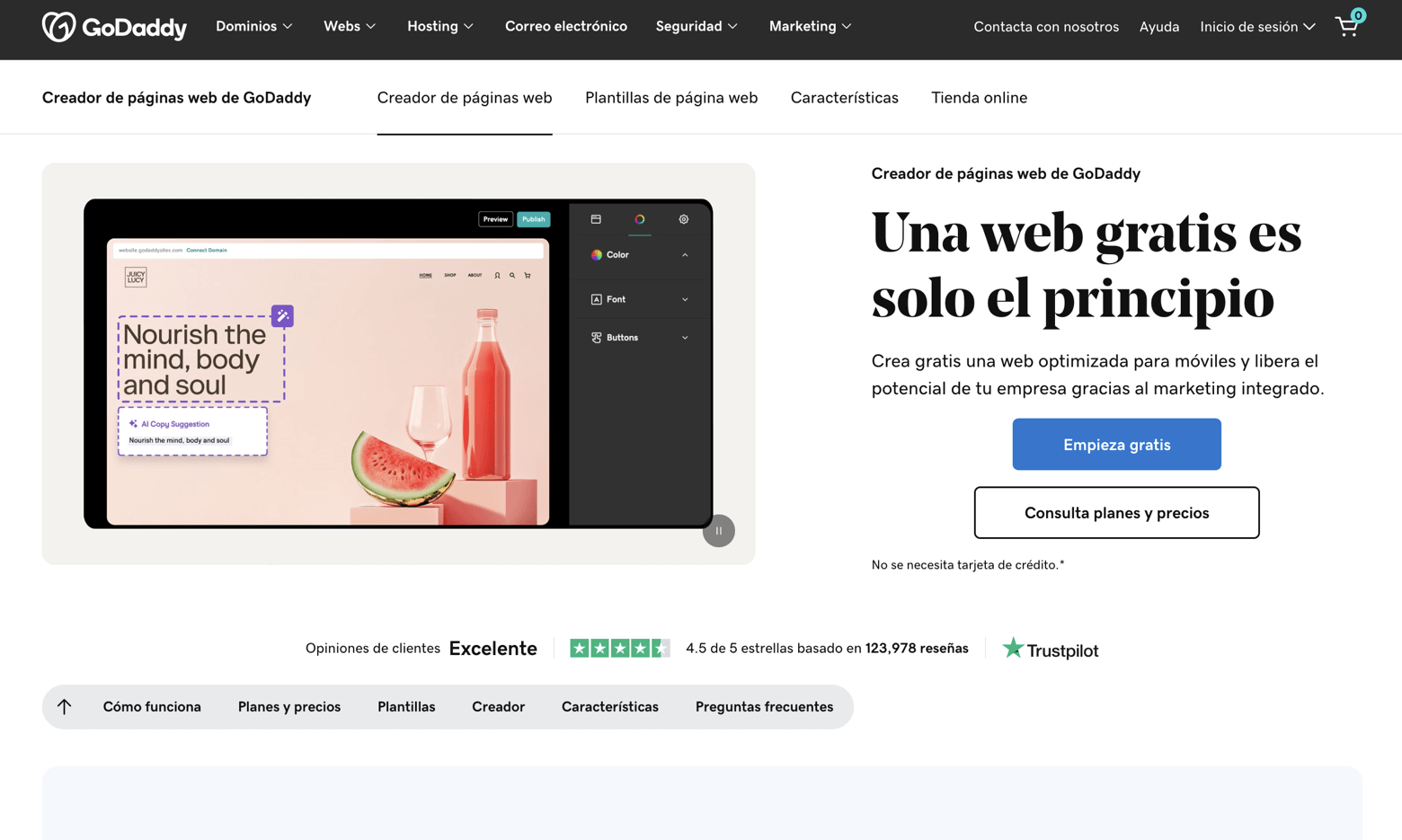Viewport: 1402px width, 840px height.
Task: Click the Publish button in demo image
Action: [534, 219]
